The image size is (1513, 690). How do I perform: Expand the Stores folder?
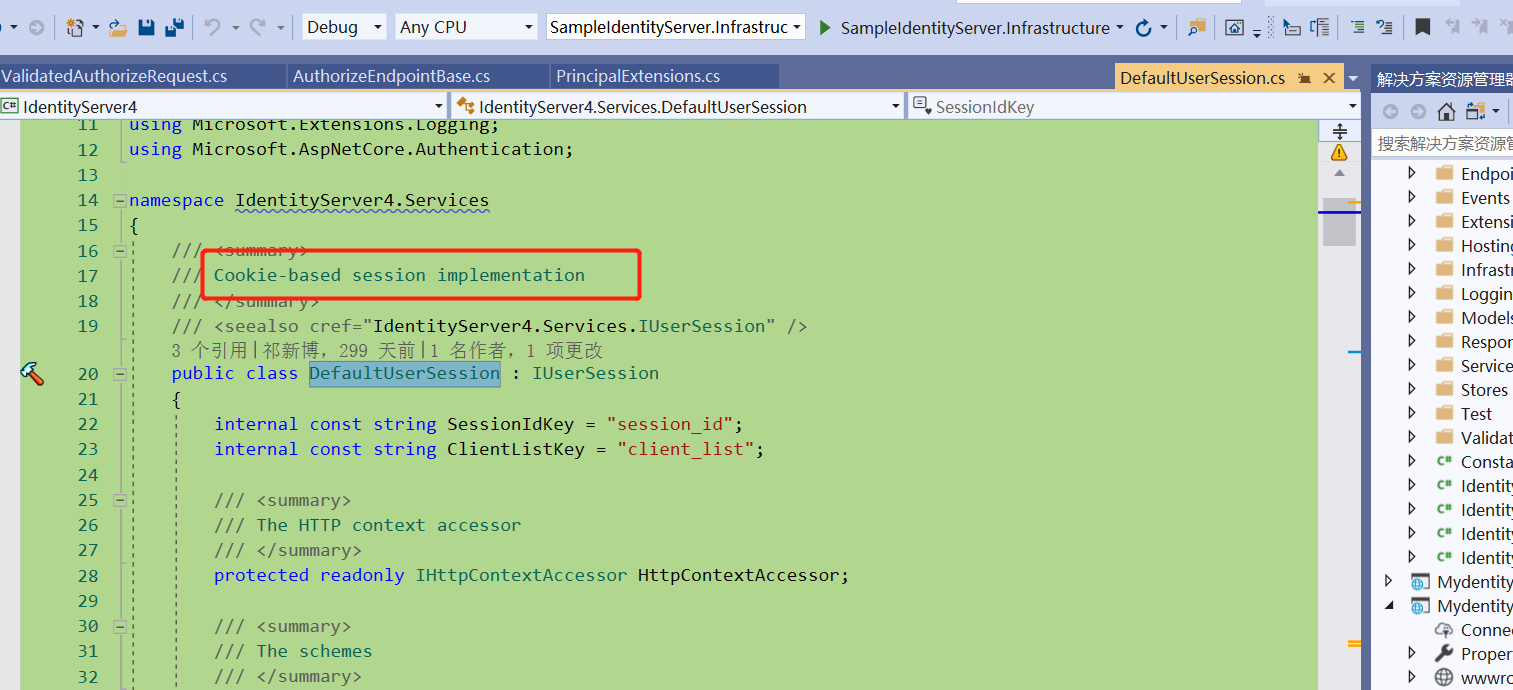1411,389
